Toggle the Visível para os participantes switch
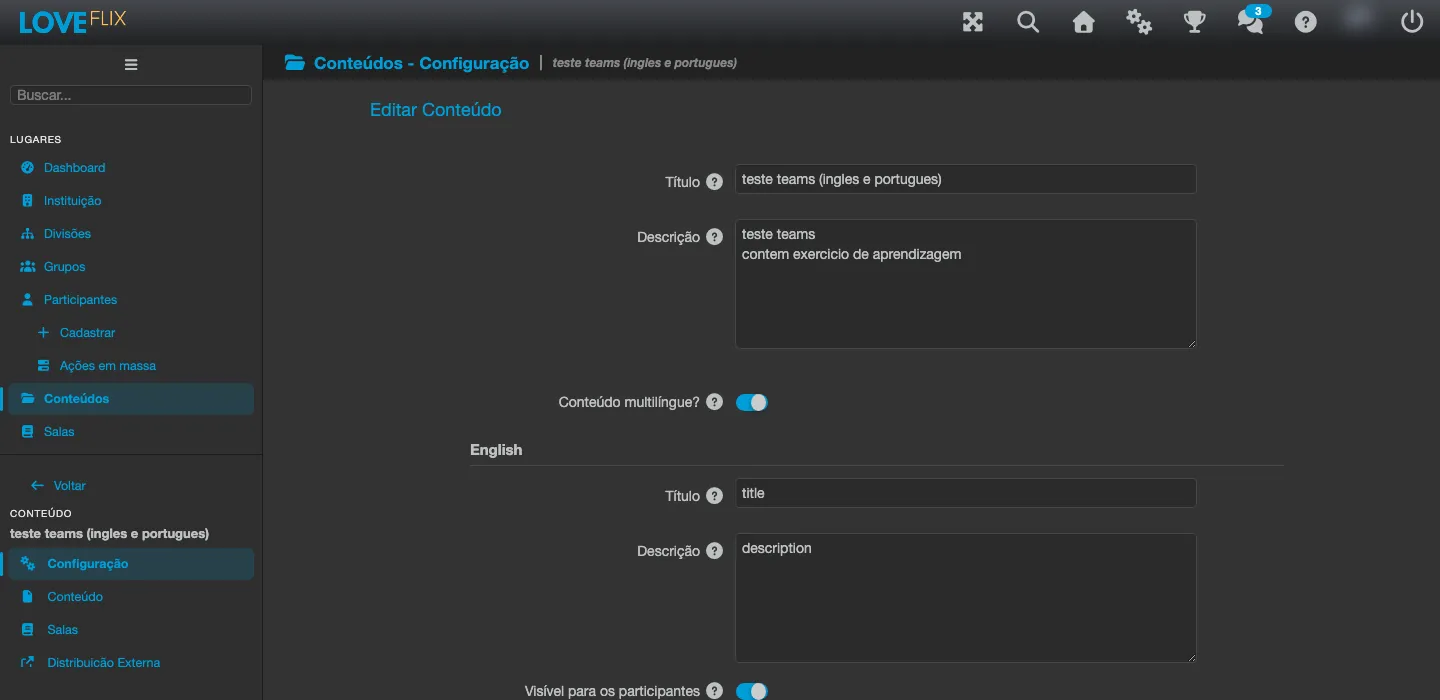 coord(752,691)
